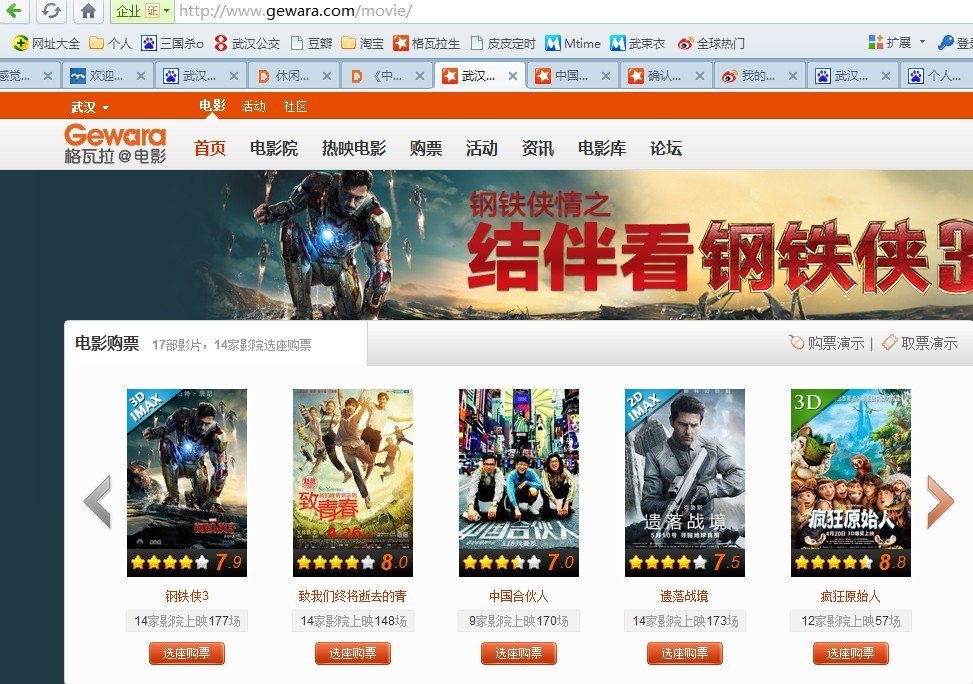The image size is (973, 684).
Task: Click 选座购票 under 钢铁侠3
Action: pyautogui.click(x=186, y=653)
